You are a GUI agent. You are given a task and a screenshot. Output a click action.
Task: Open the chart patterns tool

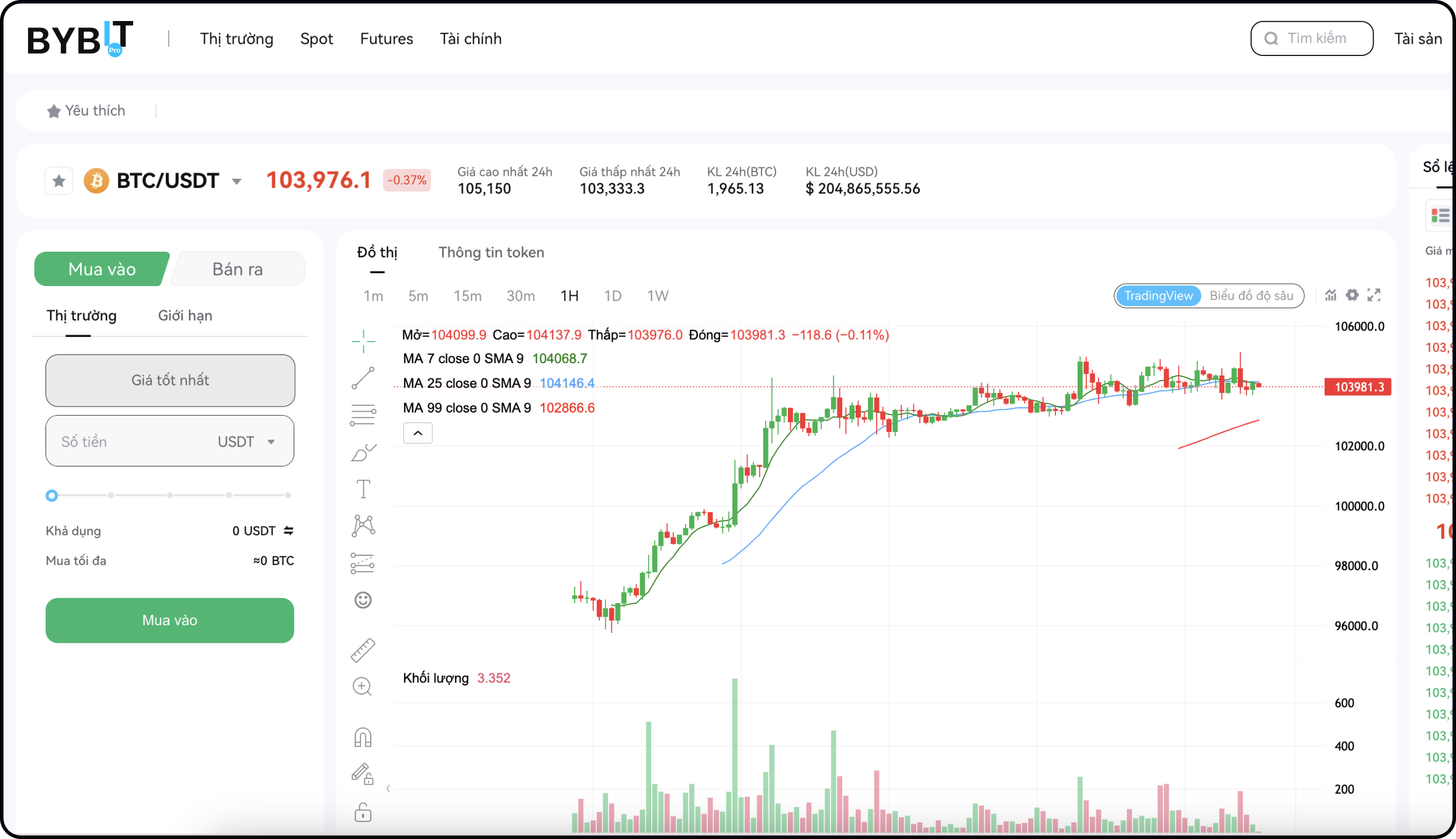[x=363, y=525]
